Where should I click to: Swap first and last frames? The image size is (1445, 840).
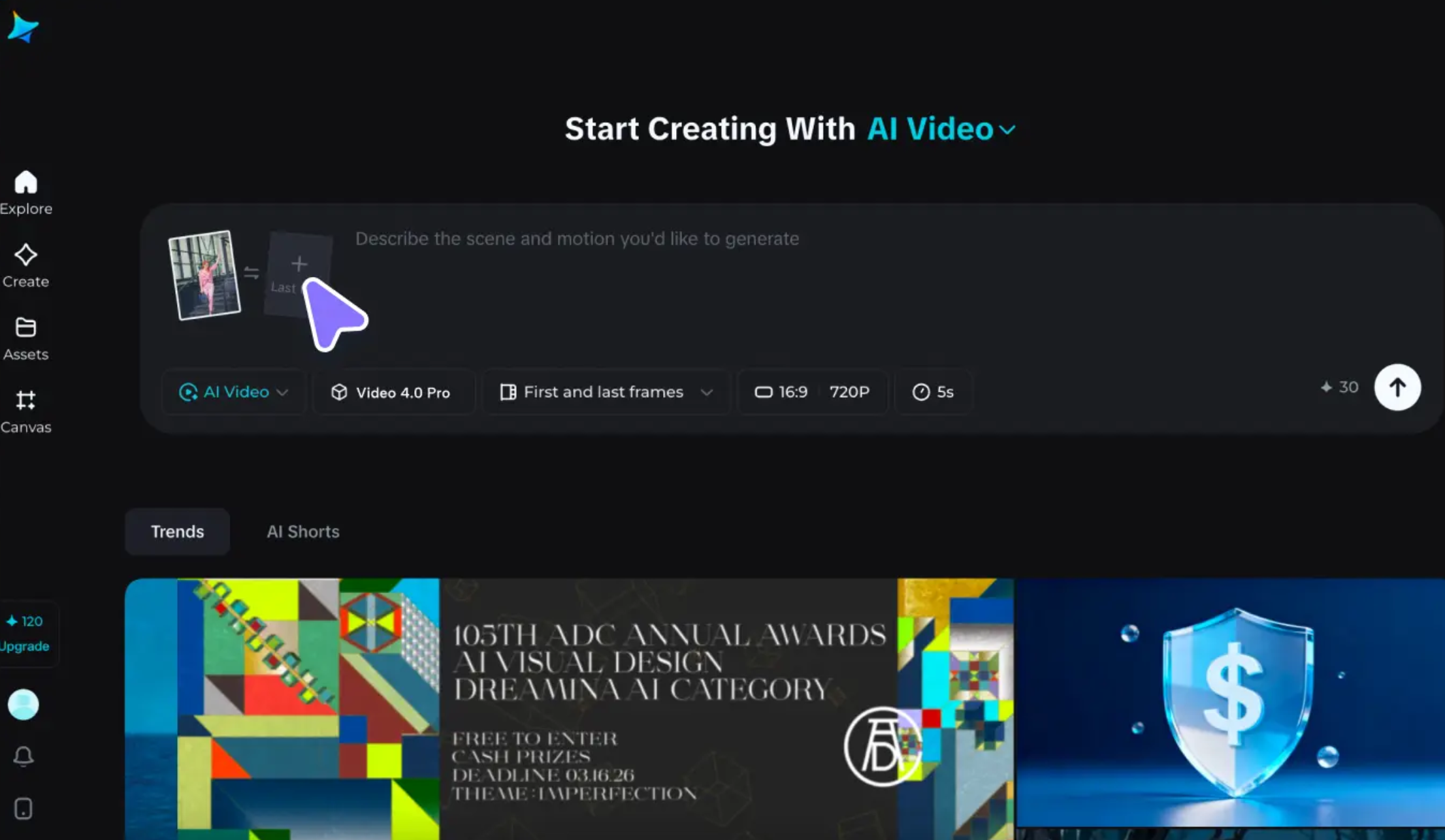[252, 273]
